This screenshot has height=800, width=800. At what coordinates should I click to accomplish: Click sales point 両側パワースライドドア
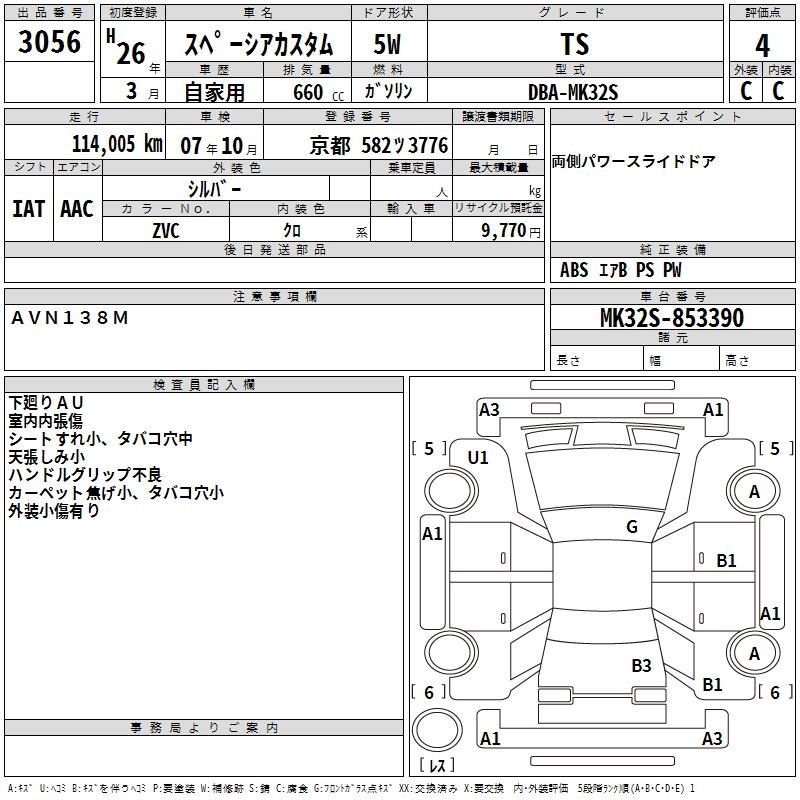tap(634, 162)
